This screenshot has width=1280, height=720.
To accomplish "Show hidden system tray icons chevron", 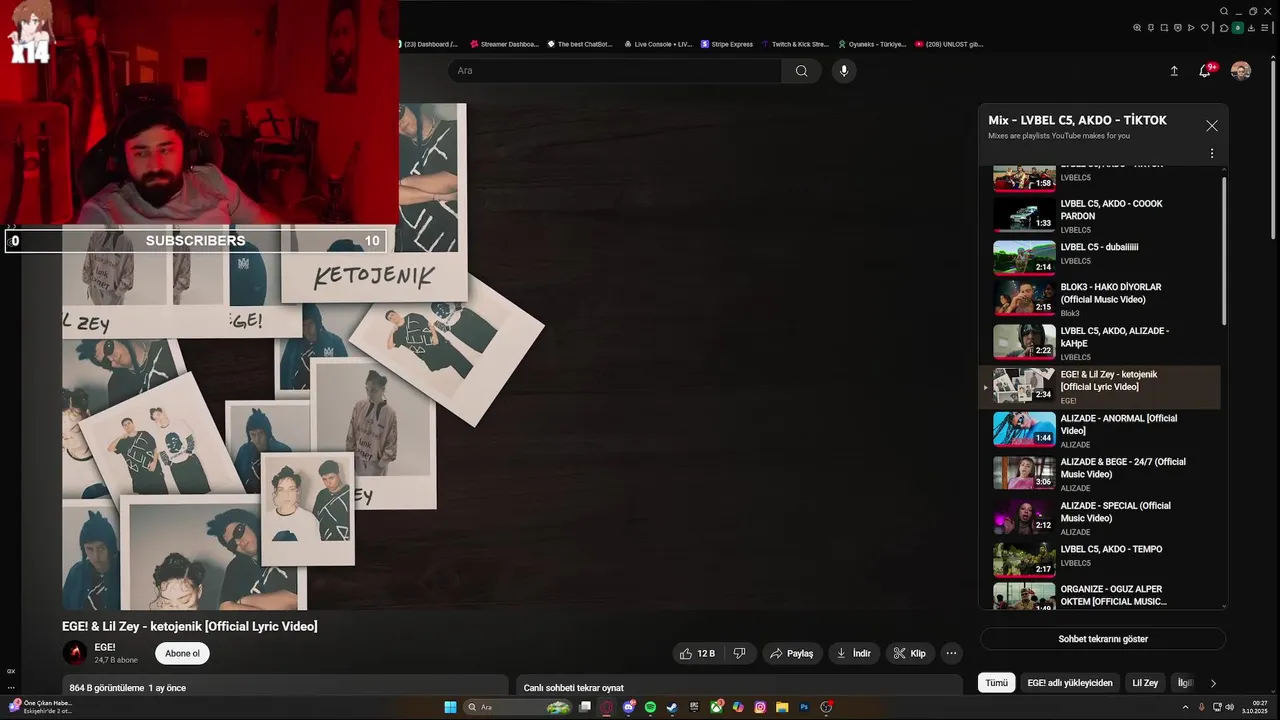I will [x=1185, y=707].
